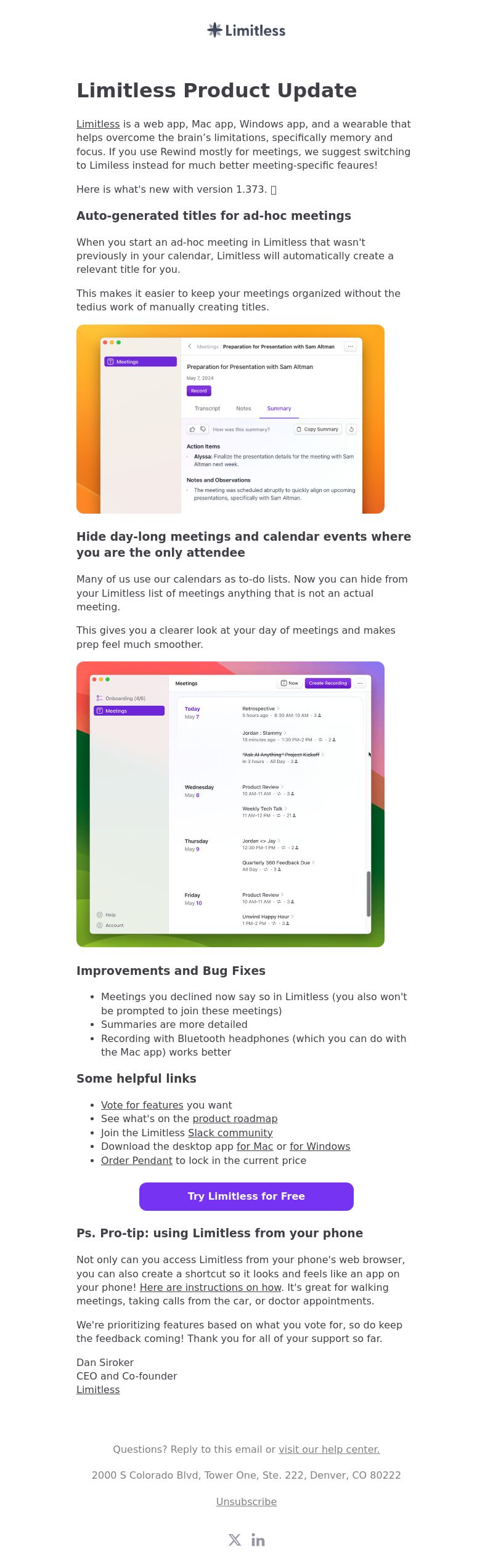Switch to the Transcript tab
Image resolution: width=493 pixels, height=1568 pixels.
207,408
